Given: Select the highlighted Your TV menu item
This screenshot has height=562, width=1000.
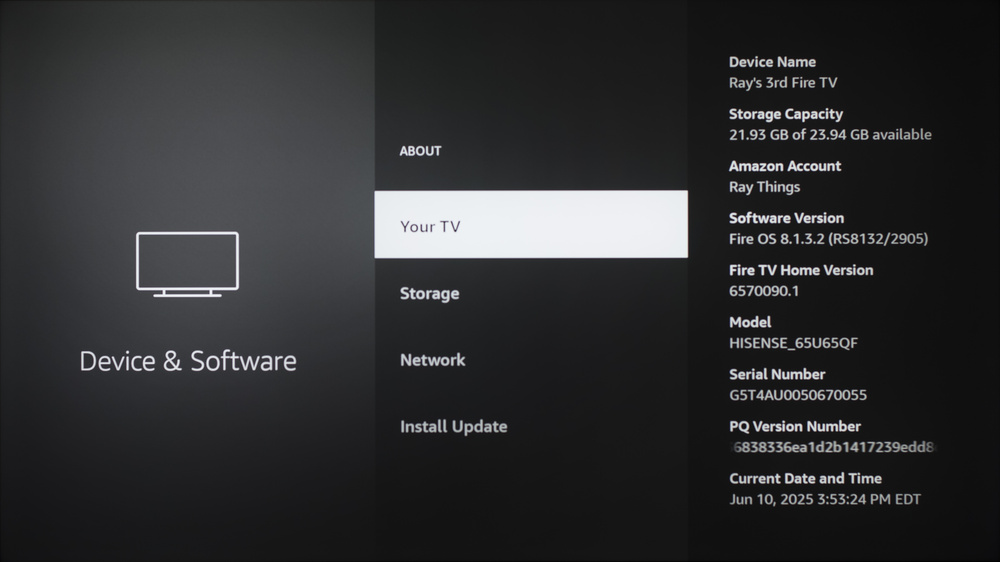Looking at the screenshot, I should 530,225.
